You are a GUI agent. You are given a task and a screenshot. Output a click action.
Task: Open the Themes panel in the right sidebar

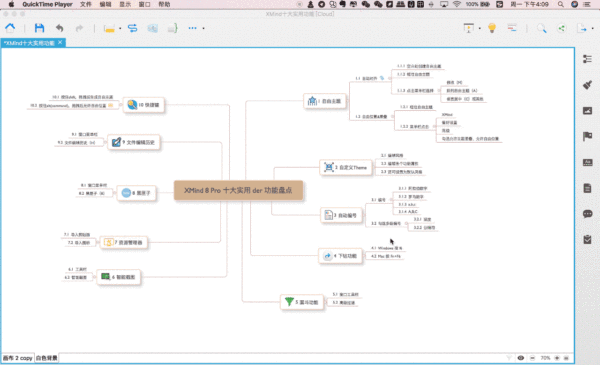587,162
